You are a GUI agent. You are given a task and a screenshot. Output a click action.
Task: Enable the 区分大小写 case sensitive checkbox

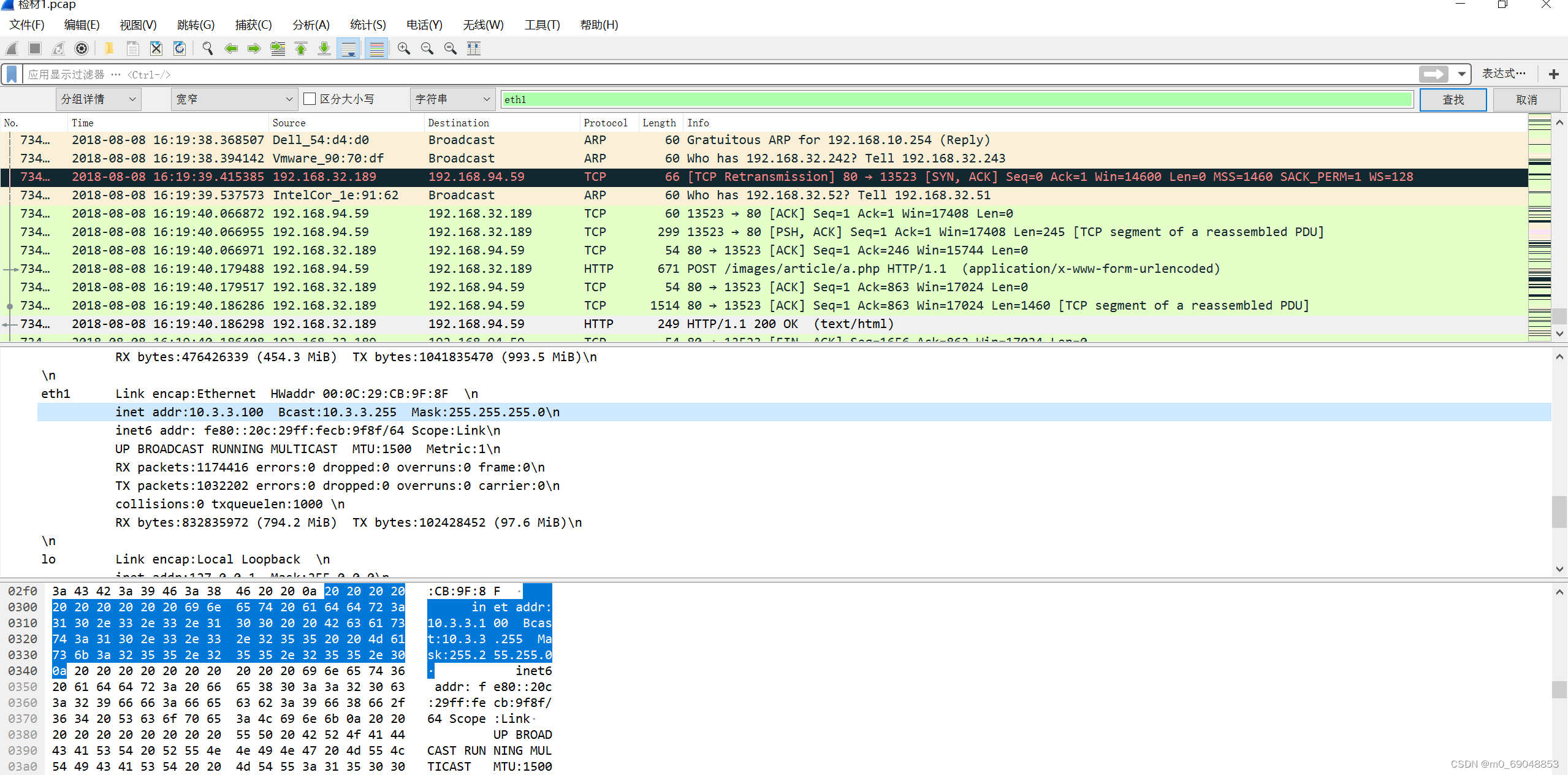point(310,99)
